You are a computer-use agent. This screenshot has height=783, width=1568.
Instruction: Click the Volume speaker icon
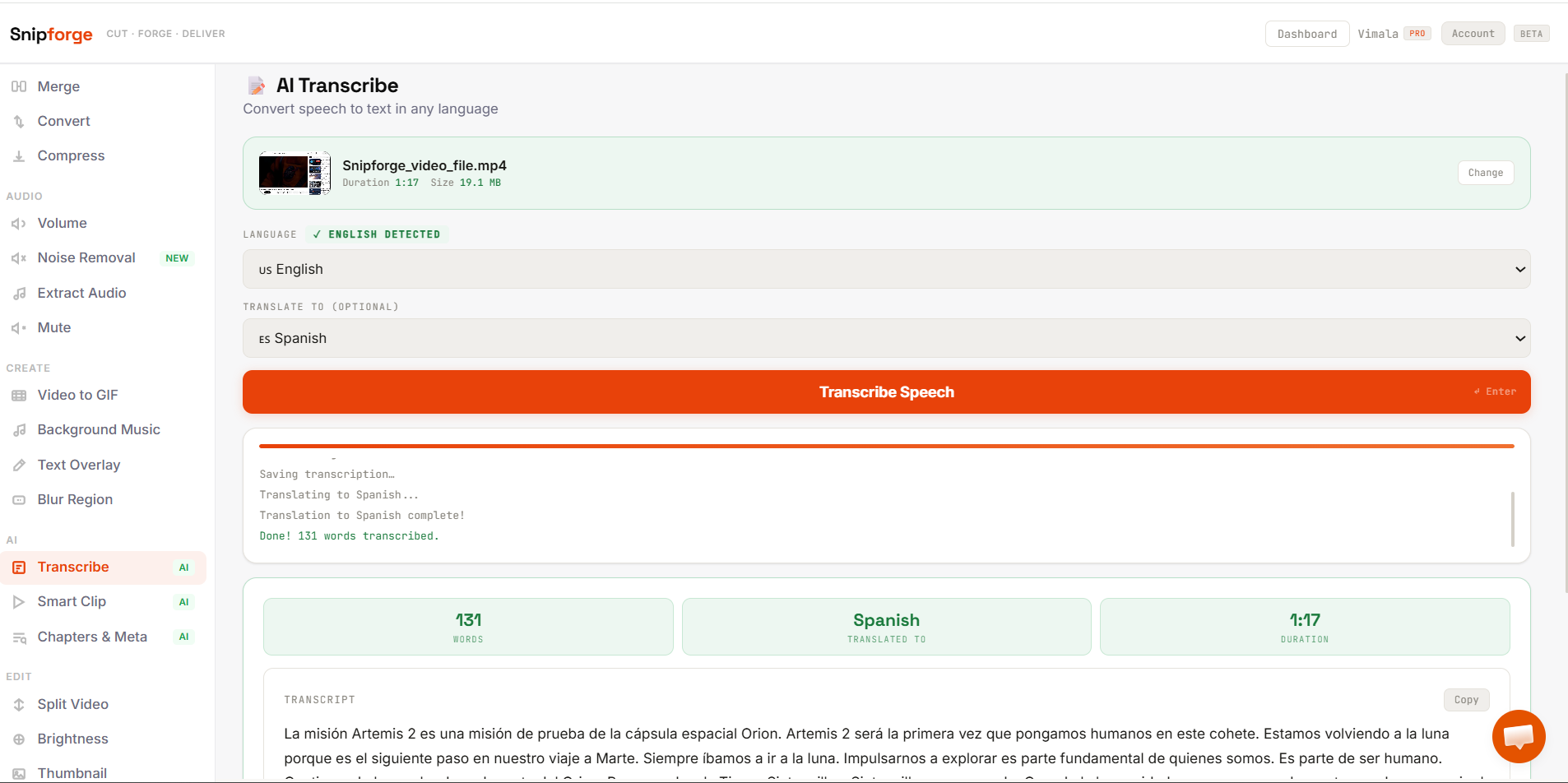pos(19,223)
